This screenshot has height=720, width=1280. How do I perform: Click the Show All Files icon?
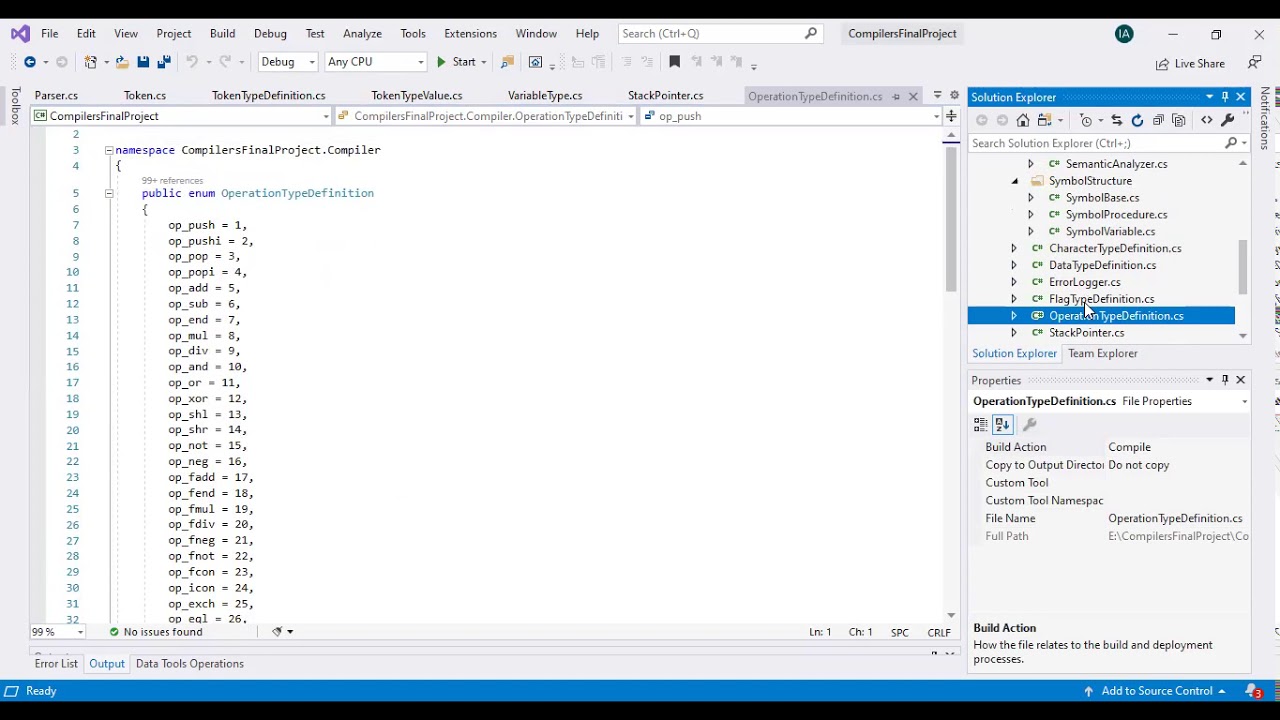pyautogui.click(x=1179, y=120)
